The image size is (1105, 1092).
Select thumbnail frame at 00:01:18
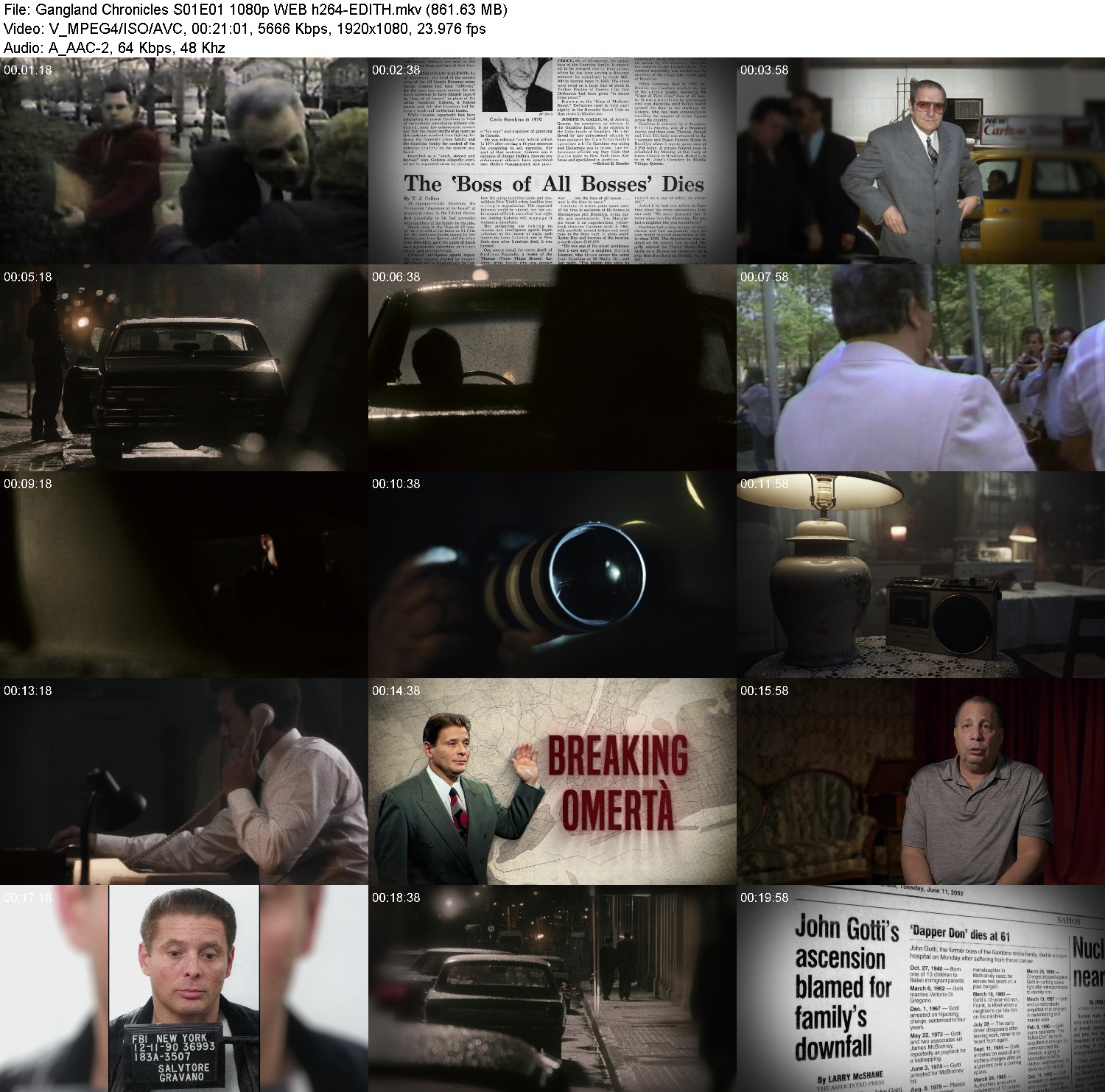[x=183, y=161]
